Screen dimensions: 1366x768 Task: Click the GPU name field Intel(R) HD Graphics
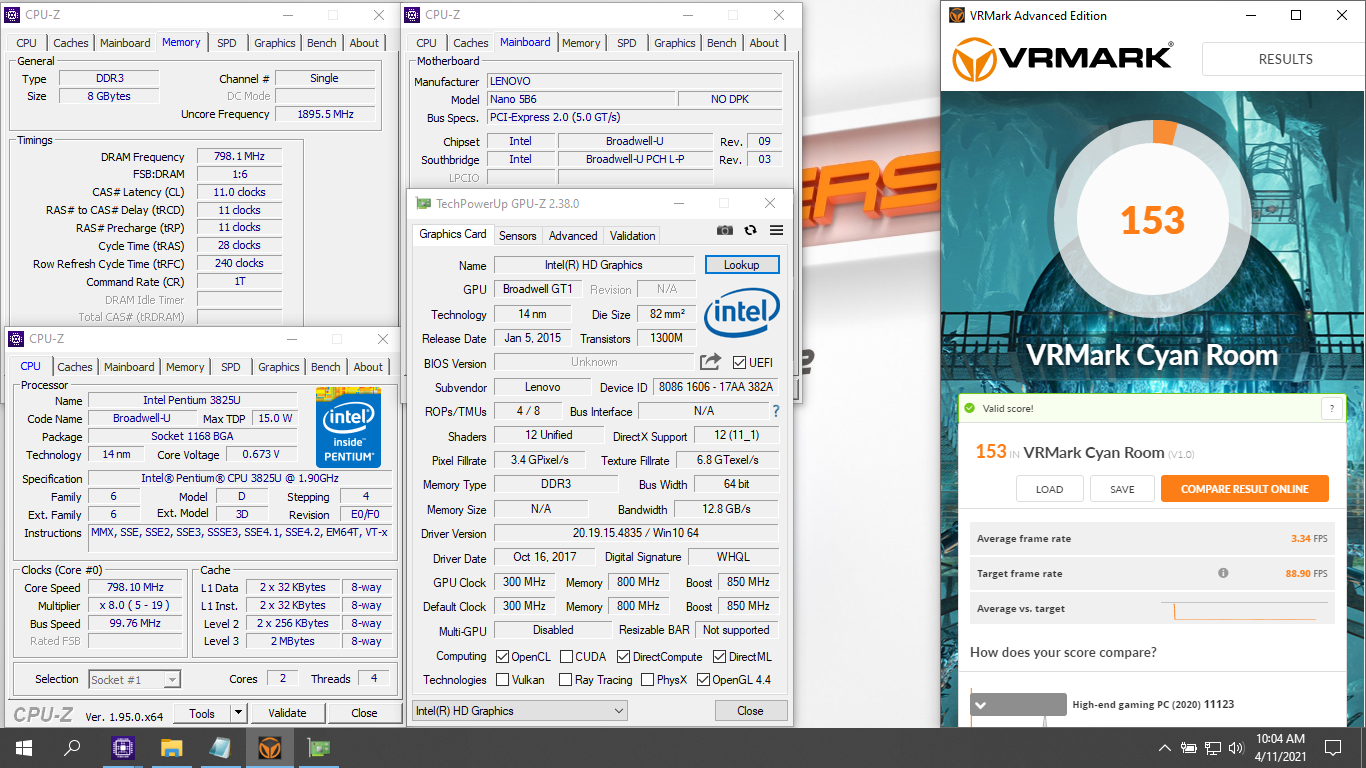594,265
